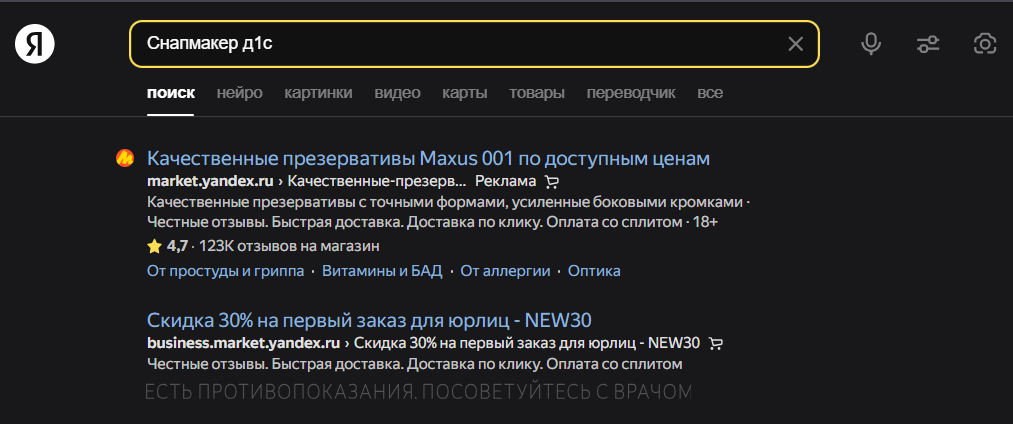The height and width of the screenshot is (424, 1013).
Task: Open the Качественные презервативы Maxus 001 result title
Action: coord(428,158)
